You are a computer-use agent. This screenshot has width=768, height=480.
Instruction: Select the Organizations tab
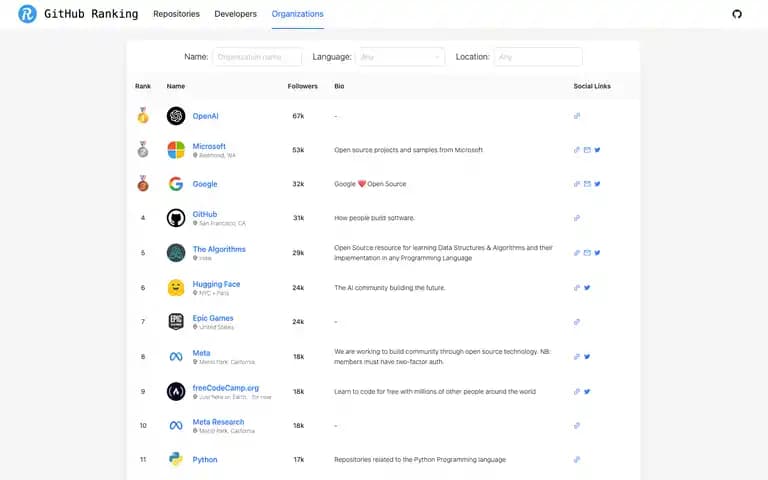[x=297, y=14]
